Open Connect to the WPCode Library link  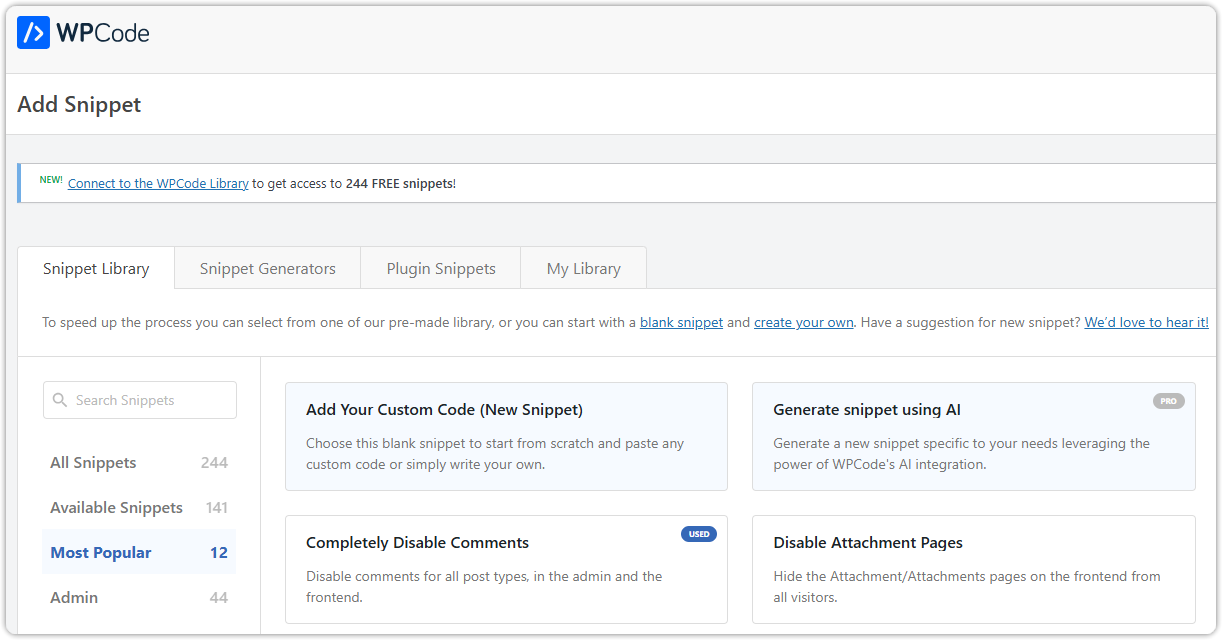pyautogui.click(x=158, y=183)
